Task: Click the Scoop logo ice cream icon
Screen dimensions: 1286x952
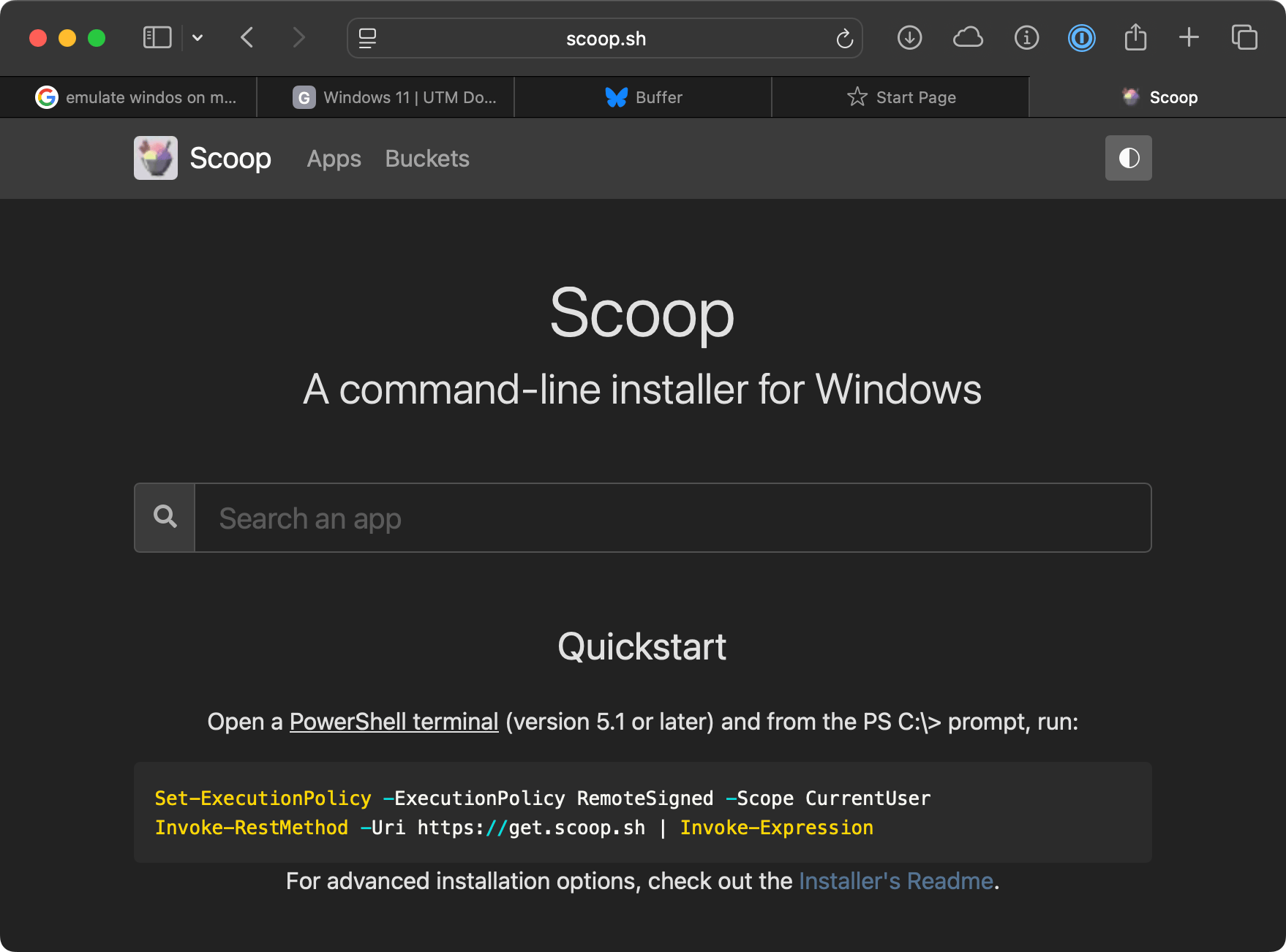Action: [x=156, y=158]
